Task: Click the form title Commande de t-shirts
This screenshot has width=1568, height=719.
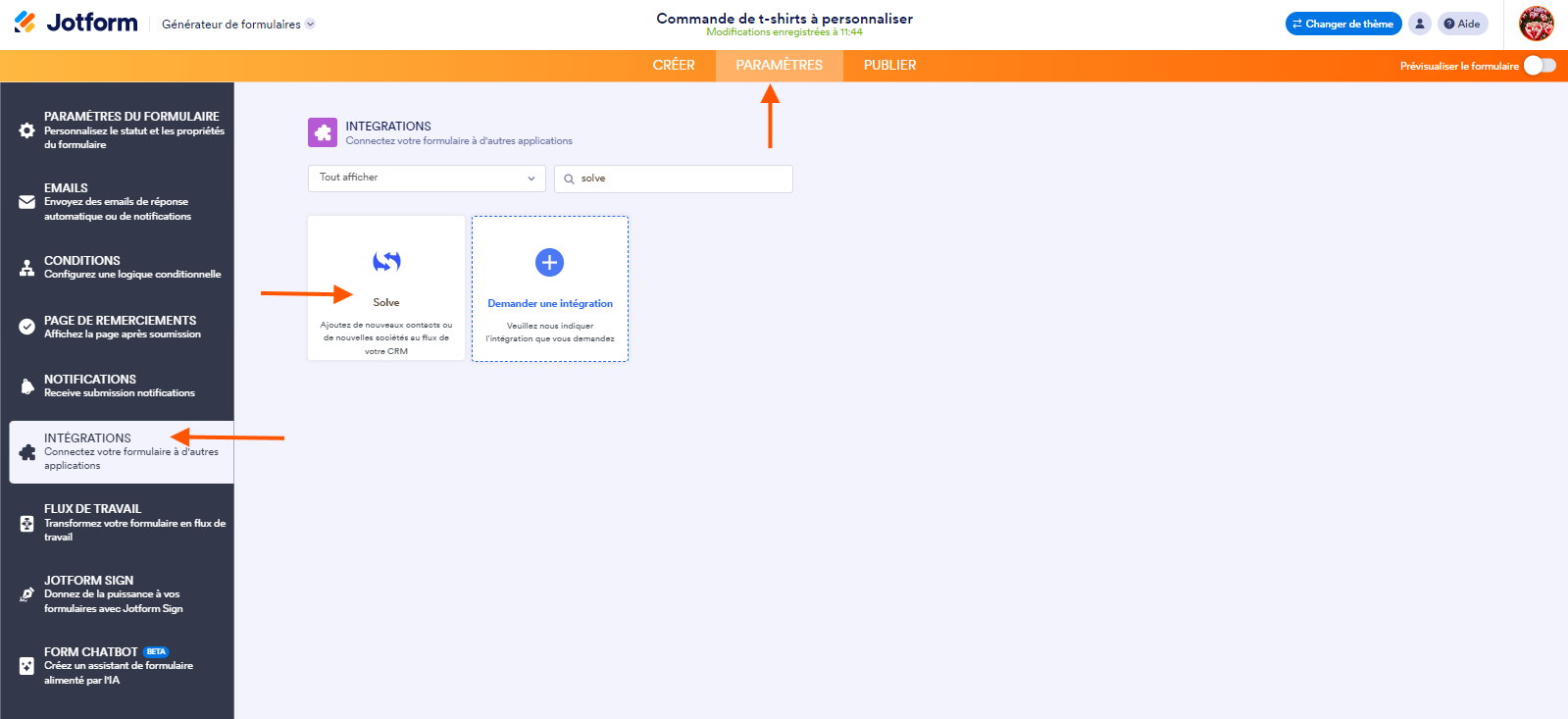Action: pyautogui.click(x=784, y=19)
